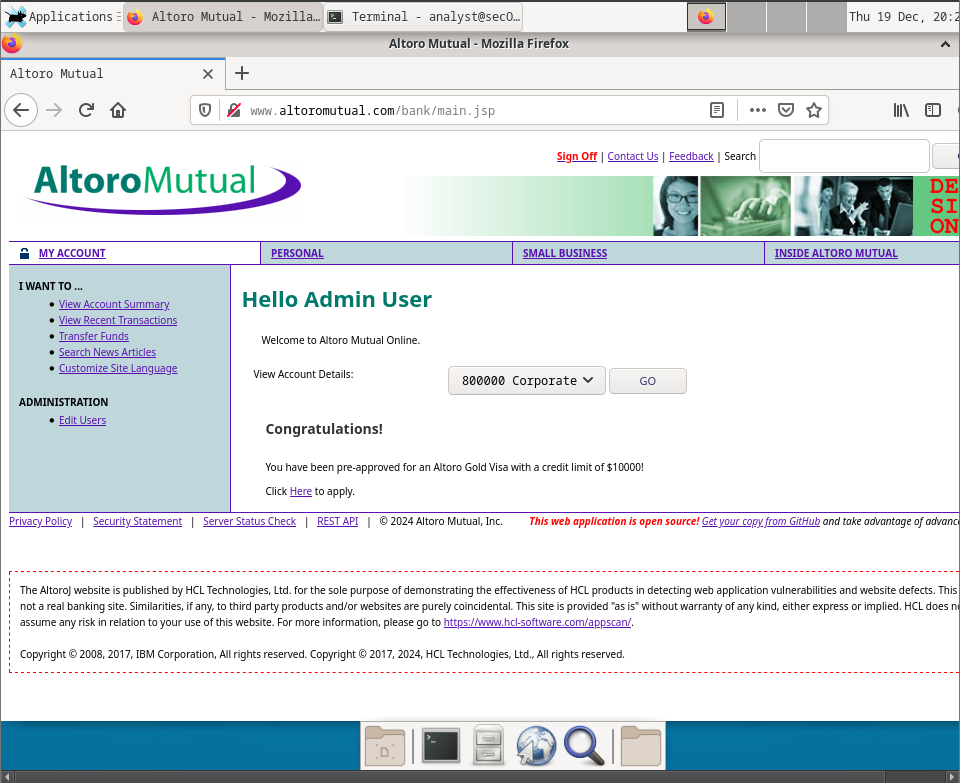Open Edit Users administration link
Viewport: 960px width, 783px height.
(82, 420)
